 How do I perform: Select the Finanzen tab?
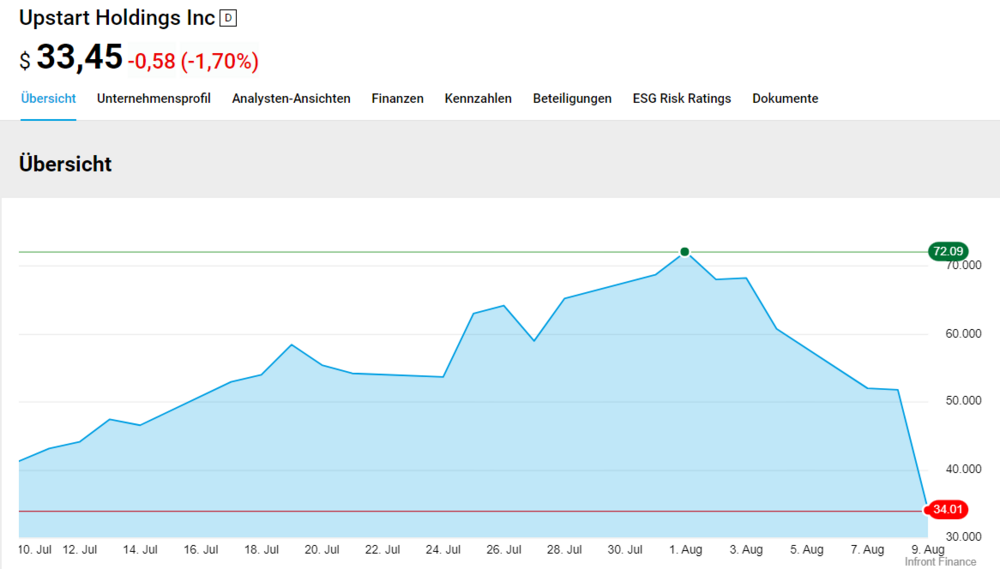click(397, 99)
